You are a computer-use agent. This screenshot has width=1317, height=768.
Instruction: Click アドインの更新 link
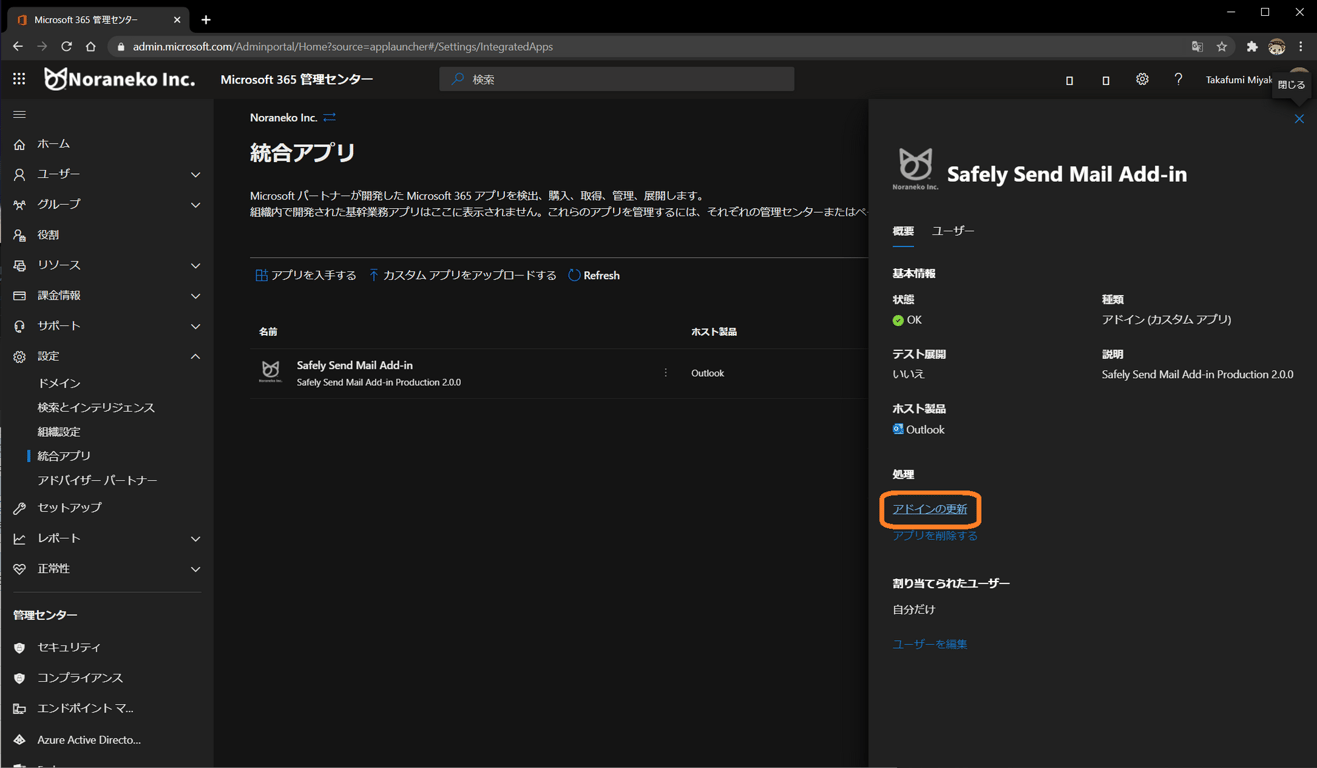(930, 509)
